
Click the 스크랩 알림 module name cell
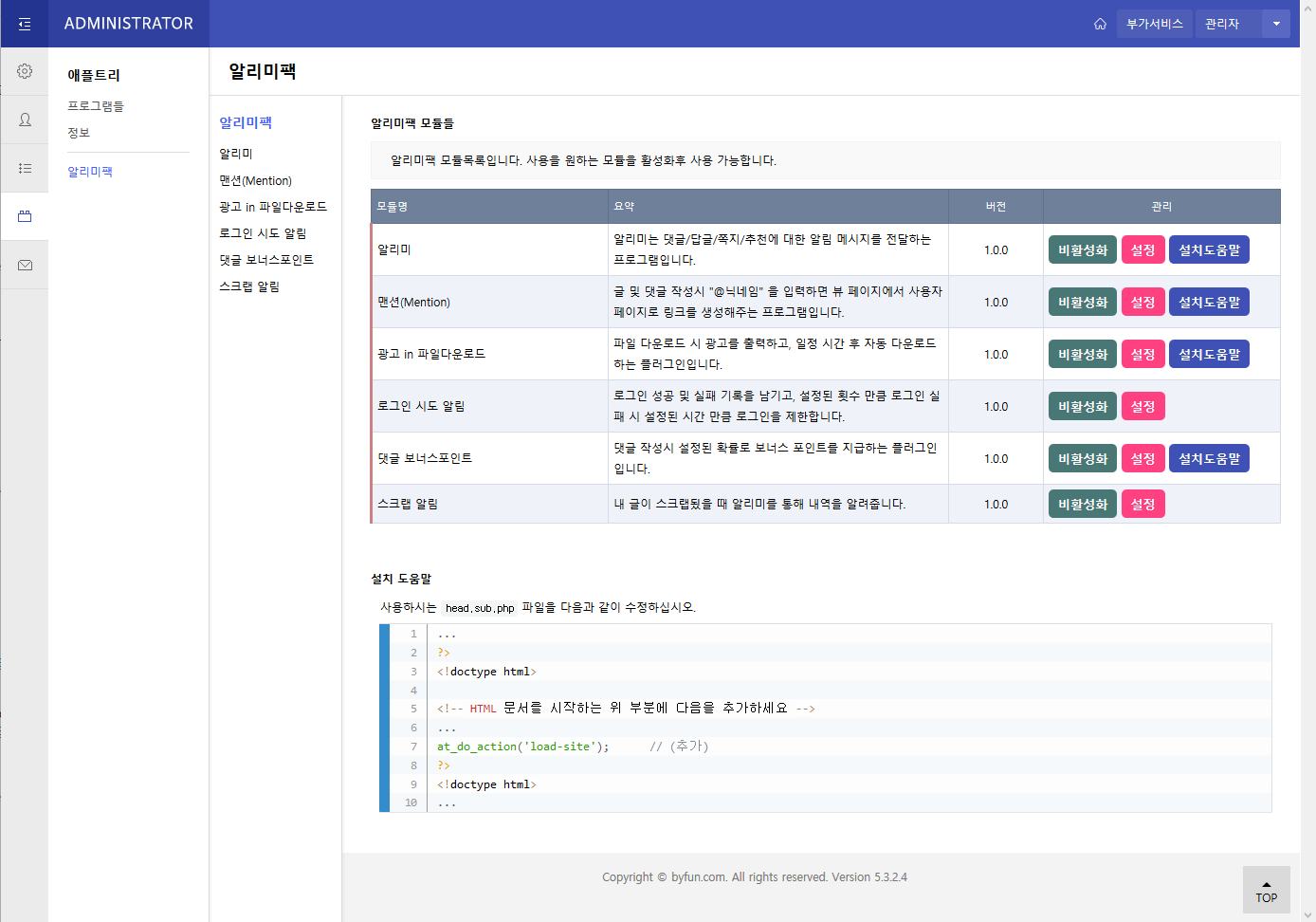pyautogui.click(x=490, y=505)
